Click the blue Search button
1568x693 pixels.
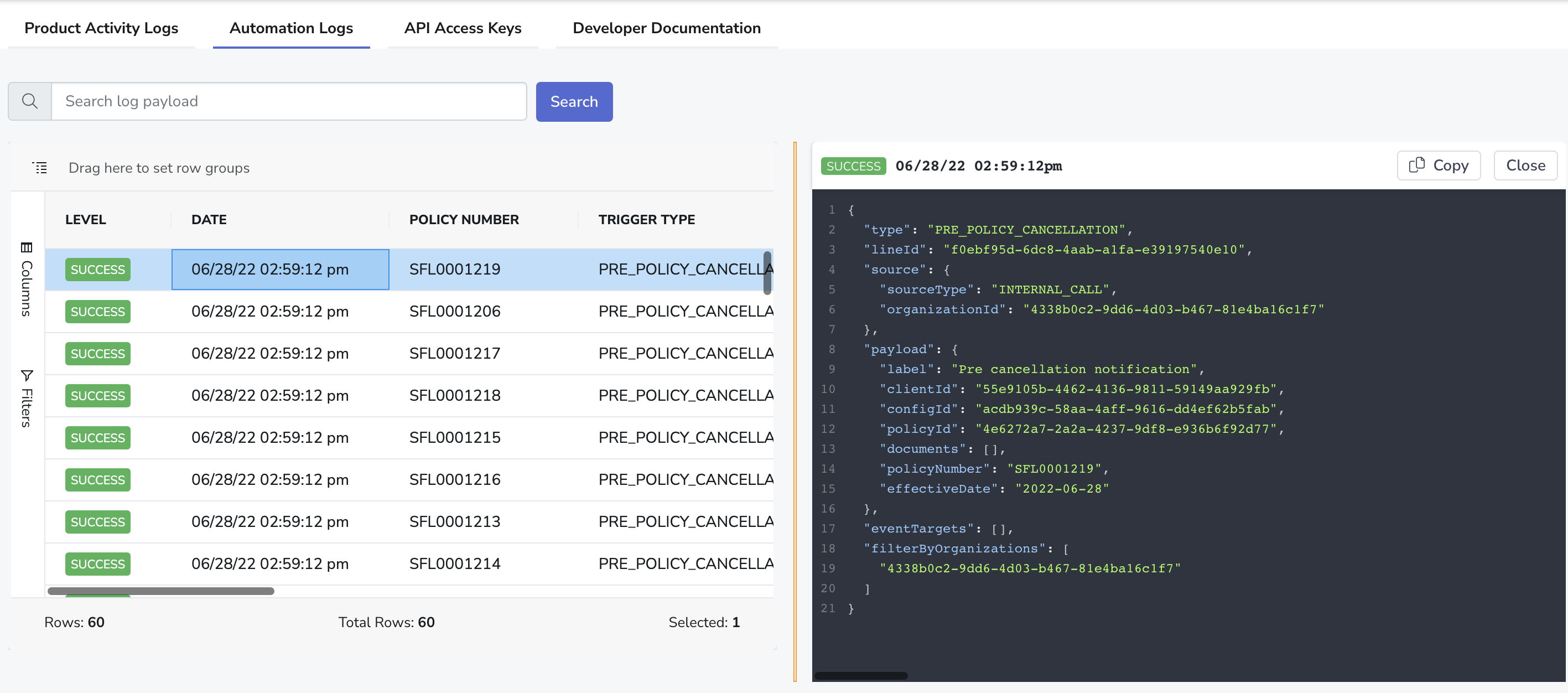tap(574, 101)
